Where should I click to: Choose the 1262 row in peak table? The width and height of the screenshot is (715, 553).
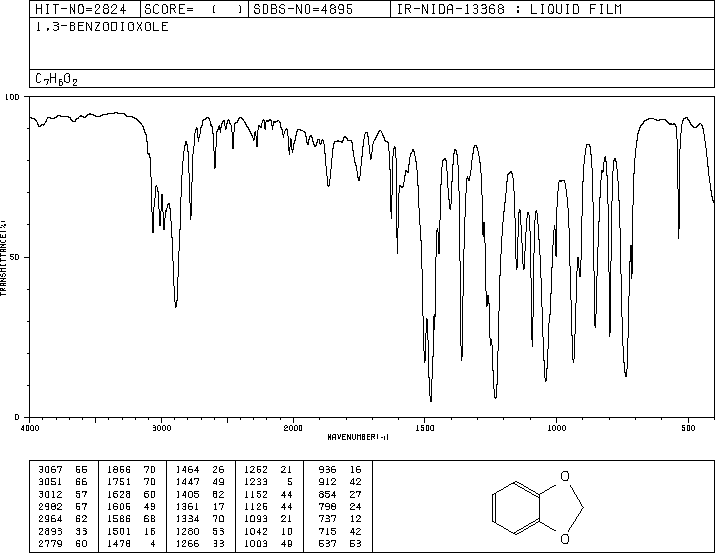tap(268, 470)
